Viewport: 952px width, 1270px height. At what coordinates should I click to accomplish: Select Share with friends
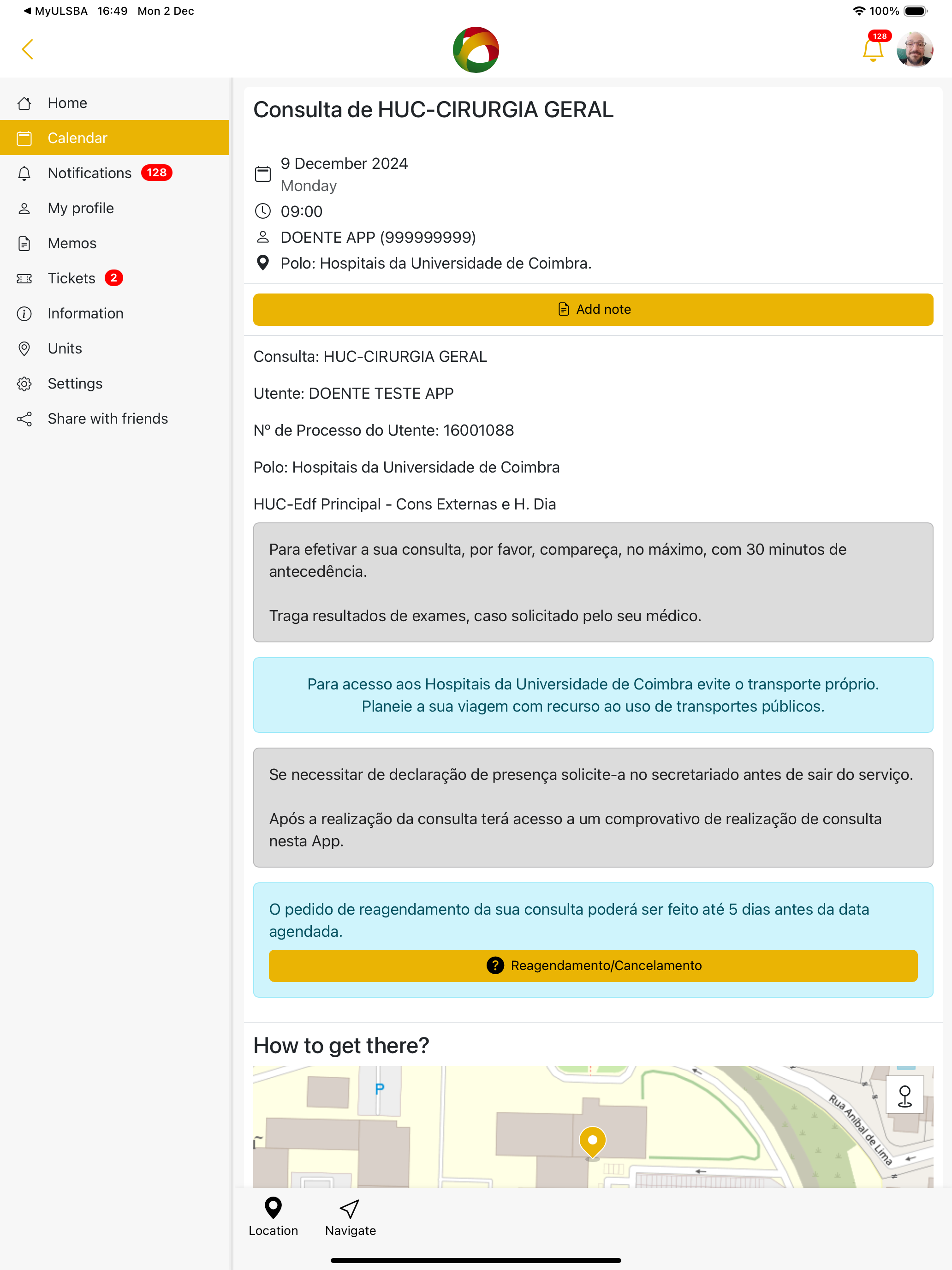(x=115, y=418)
